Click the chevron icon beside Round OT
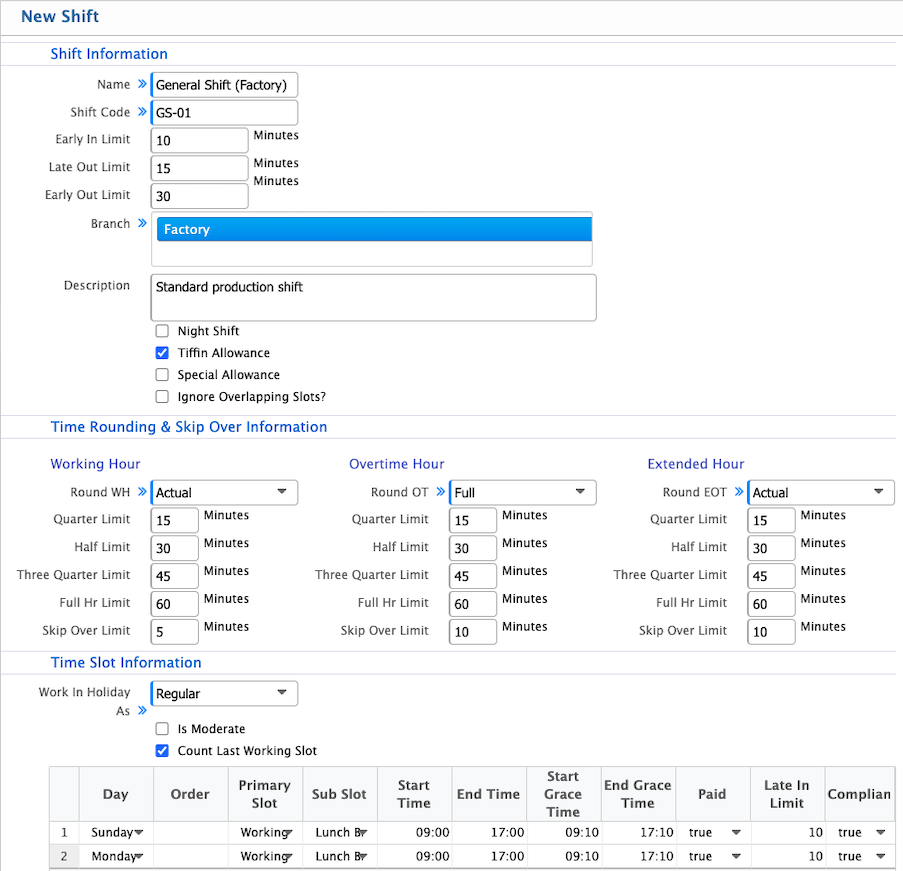Screen dimensions: 903x871 click(440, 492)
